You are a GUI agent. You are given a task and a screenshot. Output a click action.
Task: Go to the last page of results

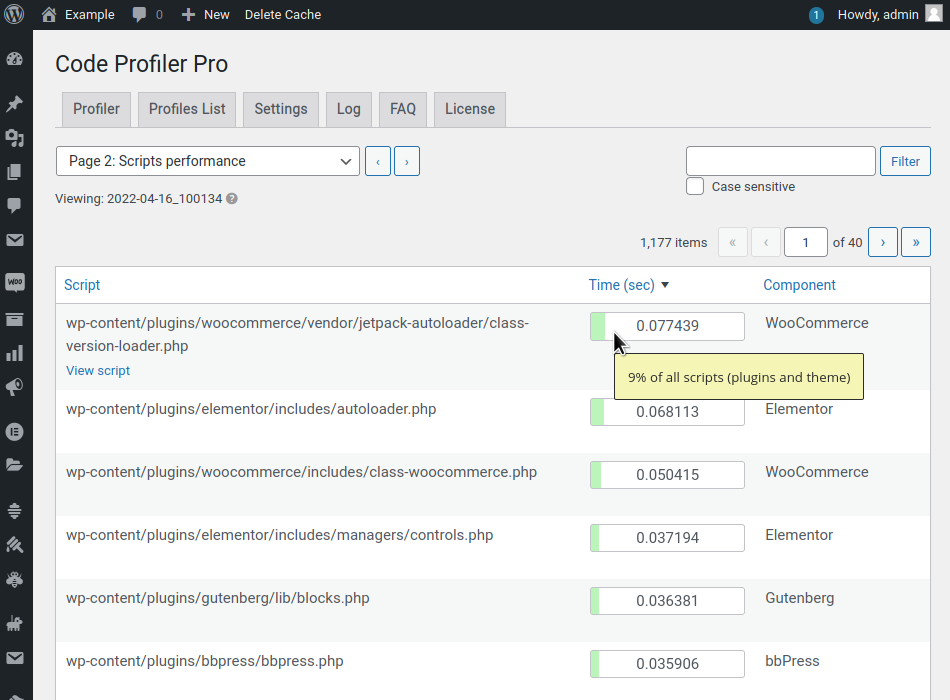(915, 242)
